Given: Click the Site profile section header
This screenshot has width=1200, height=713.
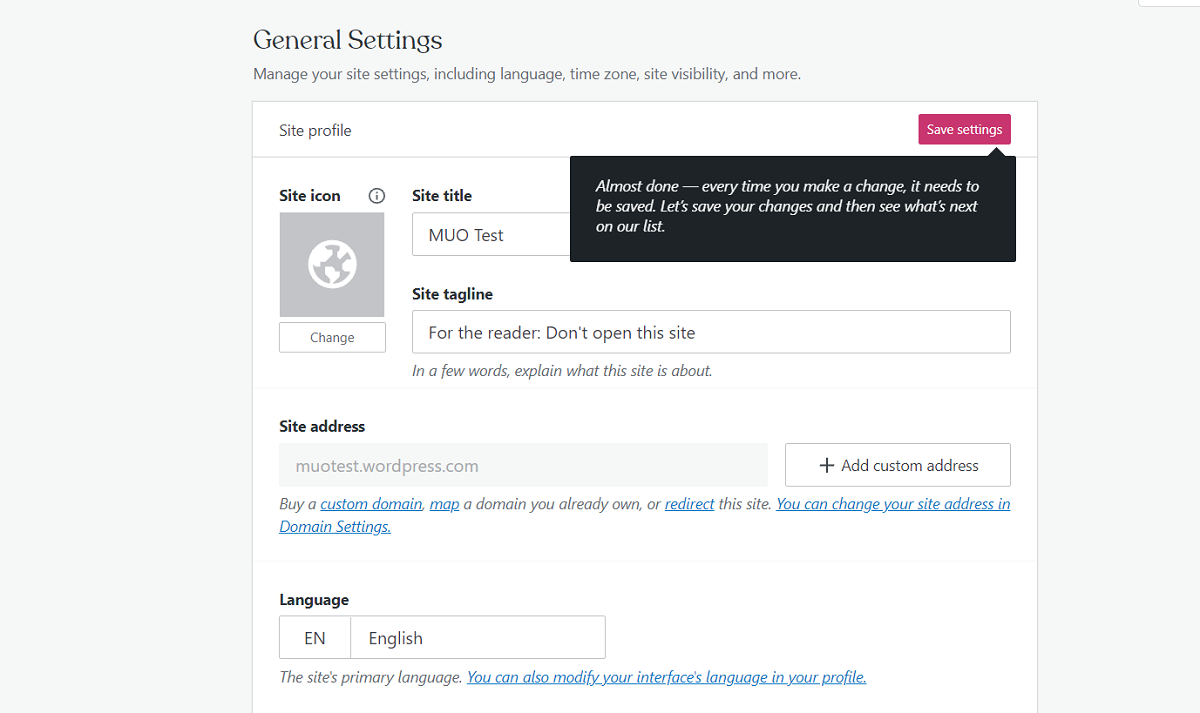Looking at the screenshot, I should pyautogui.click(x=315, y=130).
